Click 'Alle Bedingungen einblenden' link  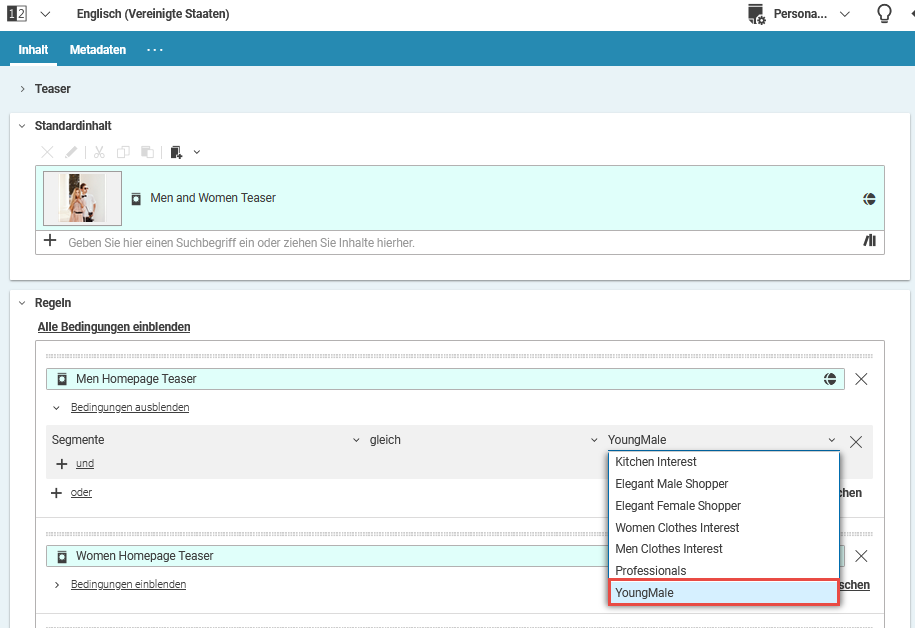(x=114, y=327)
